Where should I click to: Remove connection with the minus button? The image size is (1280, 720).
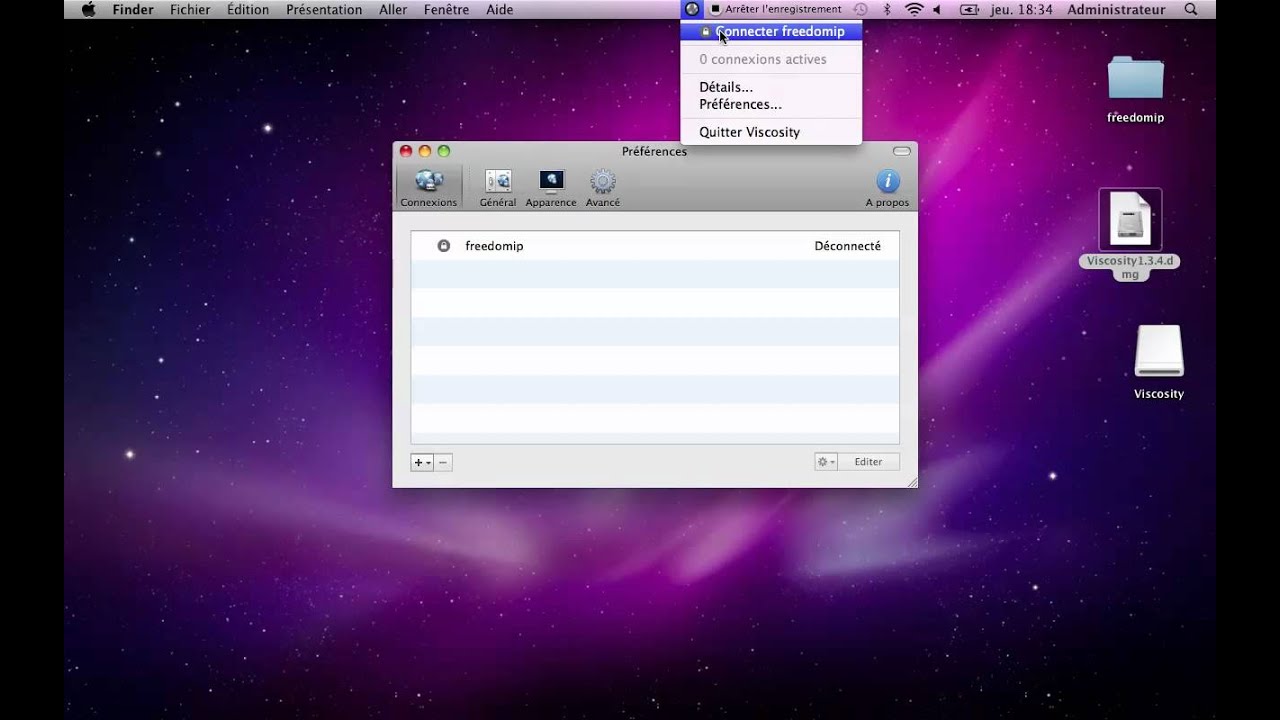click(x=443, y=462)
